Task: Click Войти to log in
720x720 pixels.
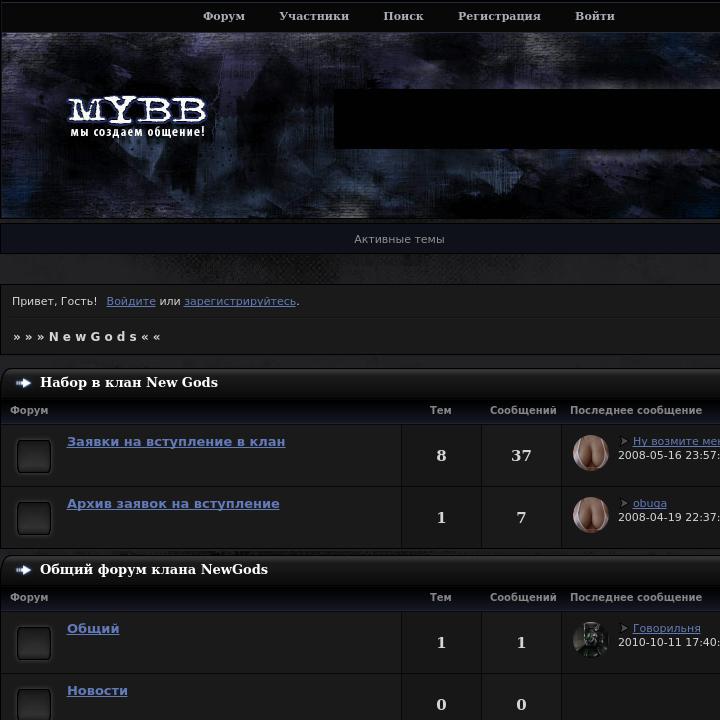Action: 595,16
